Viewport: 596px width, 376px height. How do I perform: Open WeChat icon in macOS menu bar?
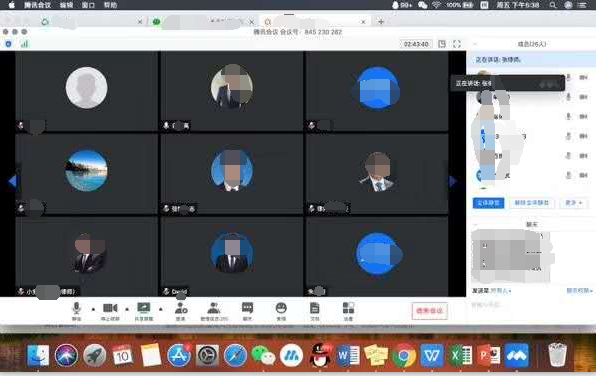[x=423, y=5]
